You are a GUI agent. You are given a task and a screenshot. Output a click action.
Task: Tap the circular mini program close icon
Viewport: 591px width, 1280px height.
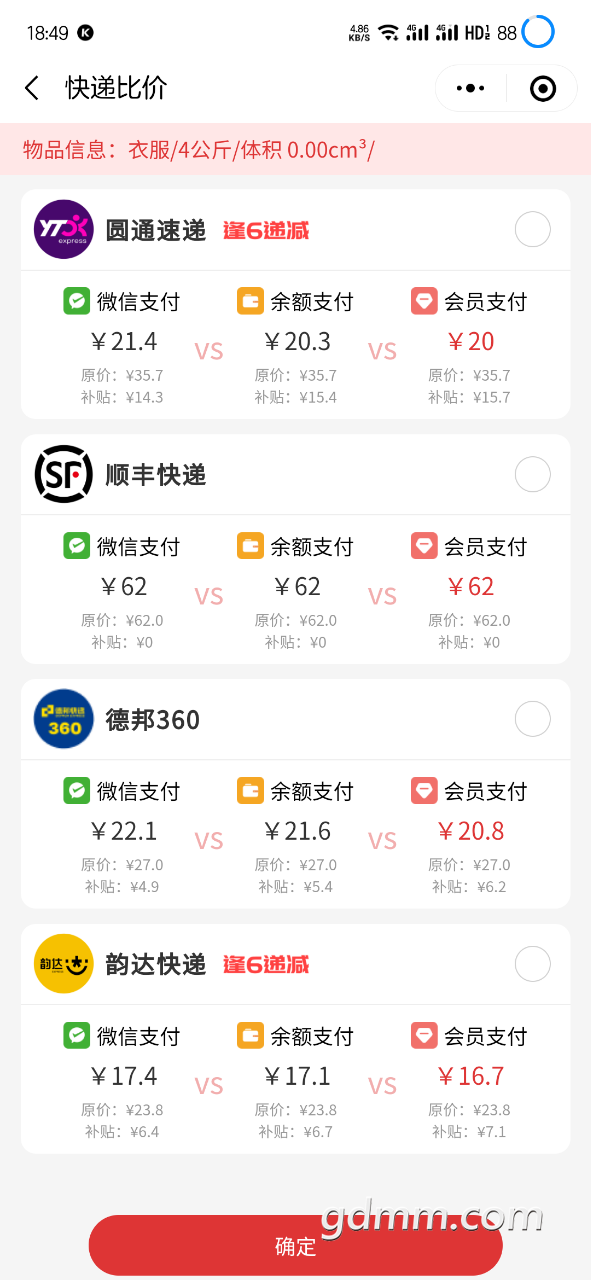coord(542,88)
